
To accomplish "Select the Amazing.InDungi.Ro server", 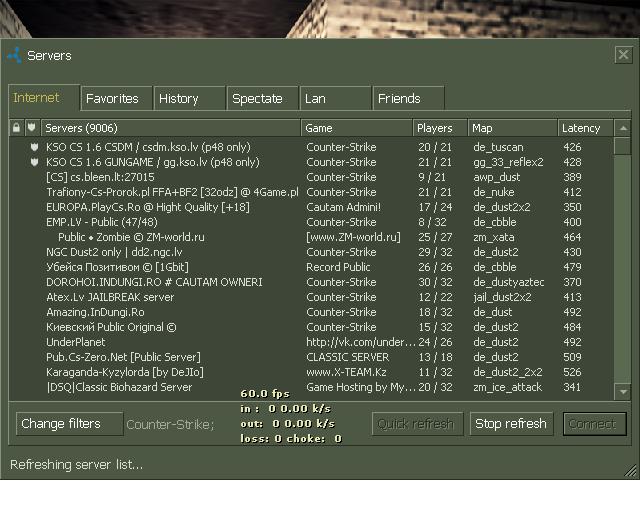I will pyautogui.click(x=311, y=312).
